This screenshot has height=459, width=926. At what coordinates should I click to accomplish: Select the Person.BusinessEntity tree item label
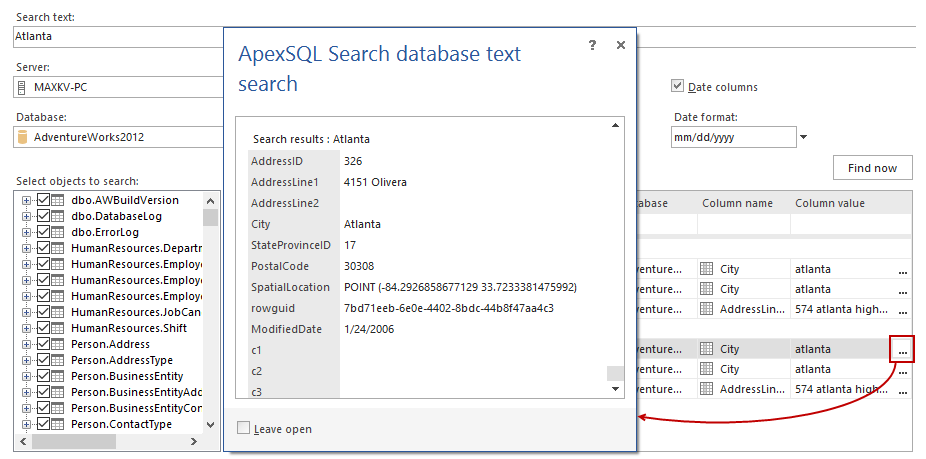127,376
